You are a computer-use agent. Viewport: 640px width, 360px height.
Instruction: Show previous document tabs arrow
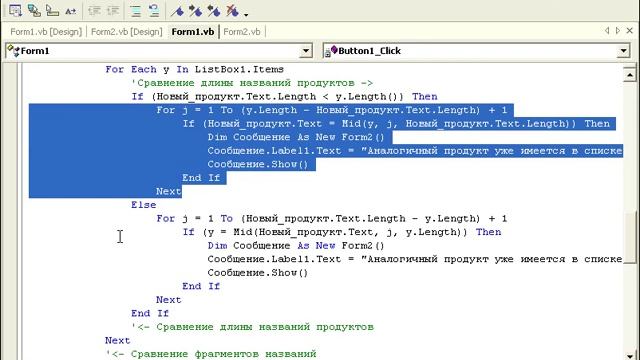click(607, 31)
